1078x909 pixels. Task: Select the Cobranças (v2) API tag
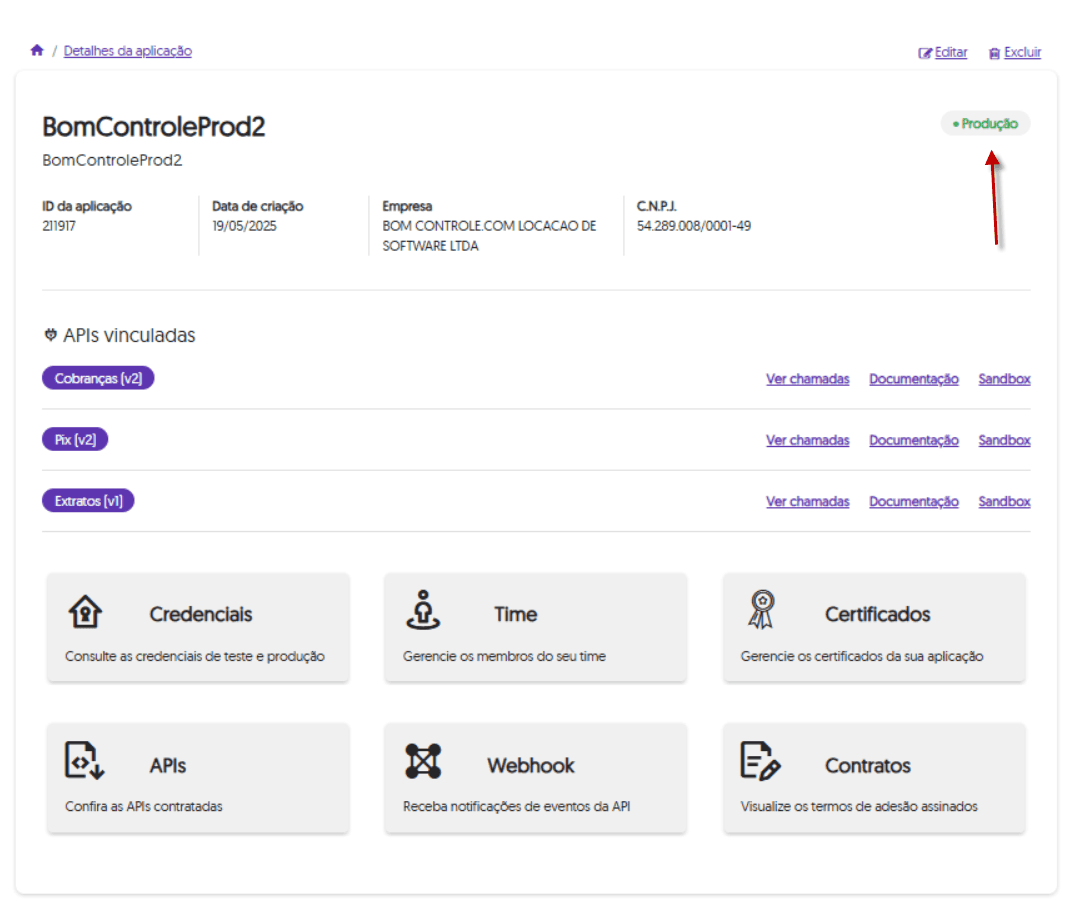click(x=98, y=378)
